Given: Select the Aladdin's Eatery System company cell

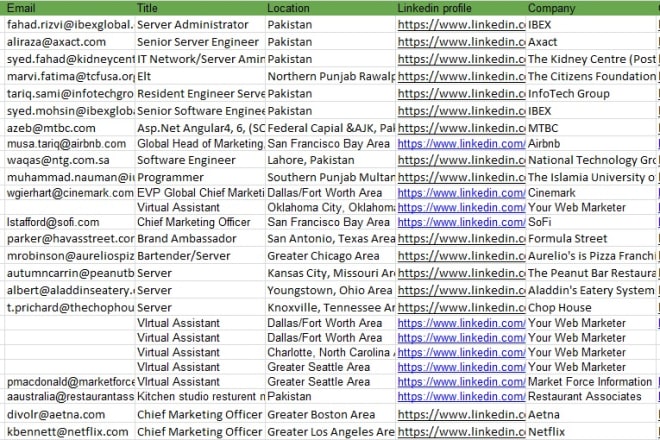Looking at the screenshot, I should (591, 290).
